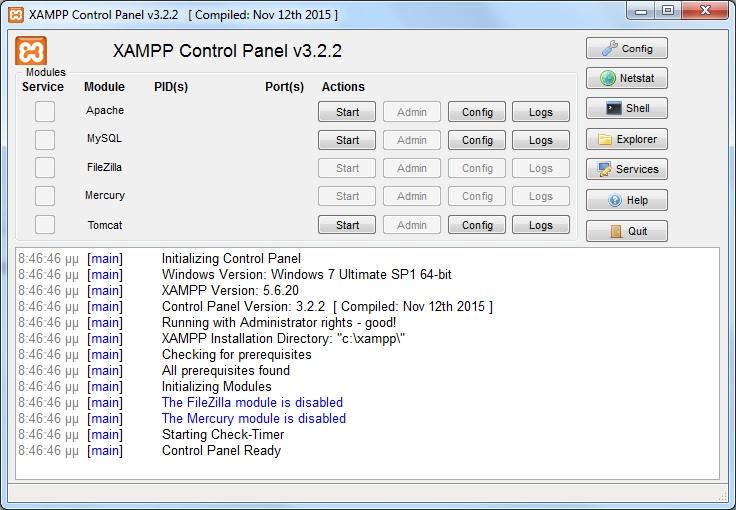Click the Mercury Admin button

coord(412,196)
